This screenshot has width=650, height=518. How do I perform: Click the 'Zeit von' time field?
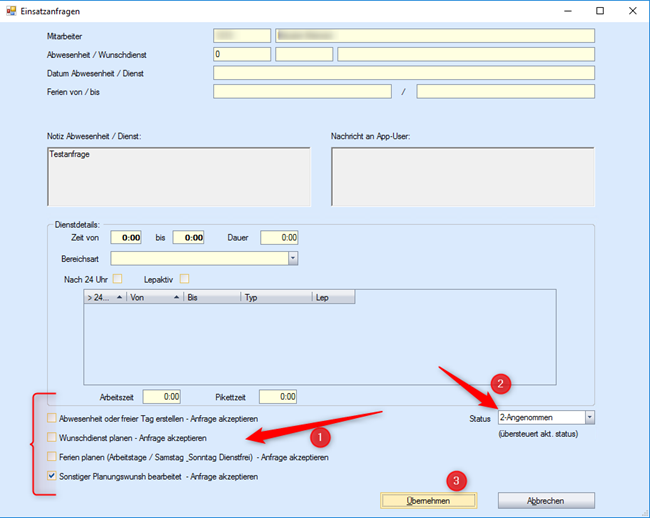[x=130, y=238]
